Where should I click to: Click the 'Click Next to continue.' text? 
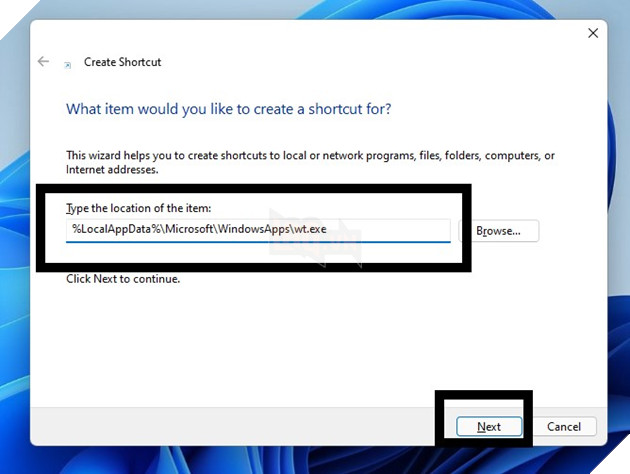point(123,279)
